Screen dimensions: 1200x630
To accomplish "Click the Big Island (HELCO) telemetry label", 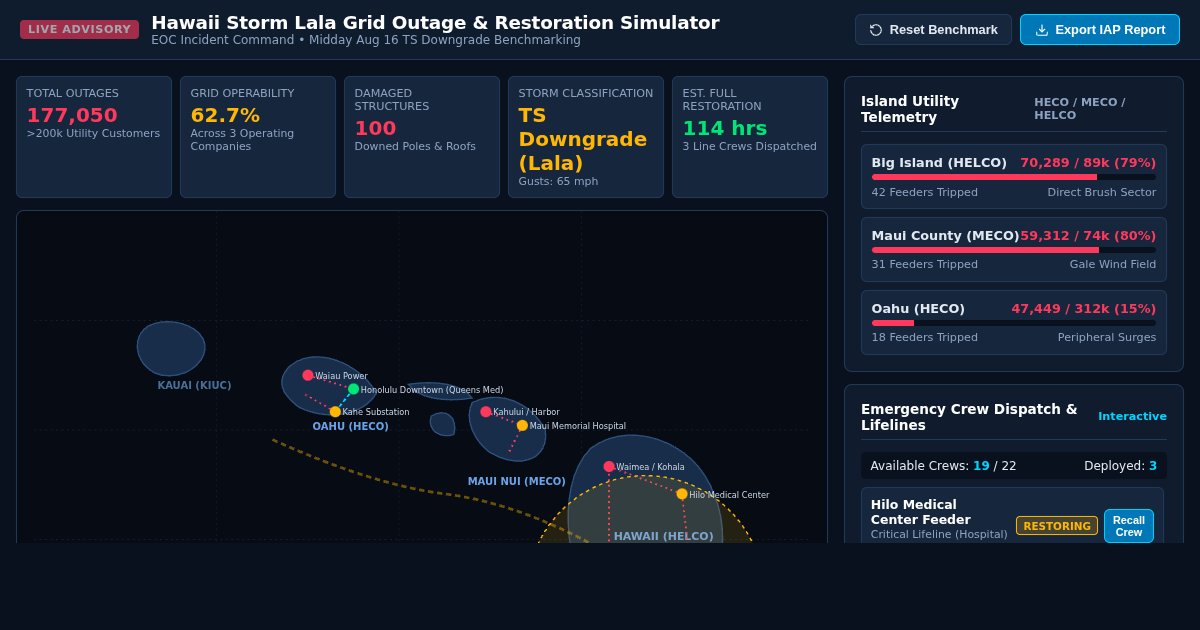I will click(939, 163).
